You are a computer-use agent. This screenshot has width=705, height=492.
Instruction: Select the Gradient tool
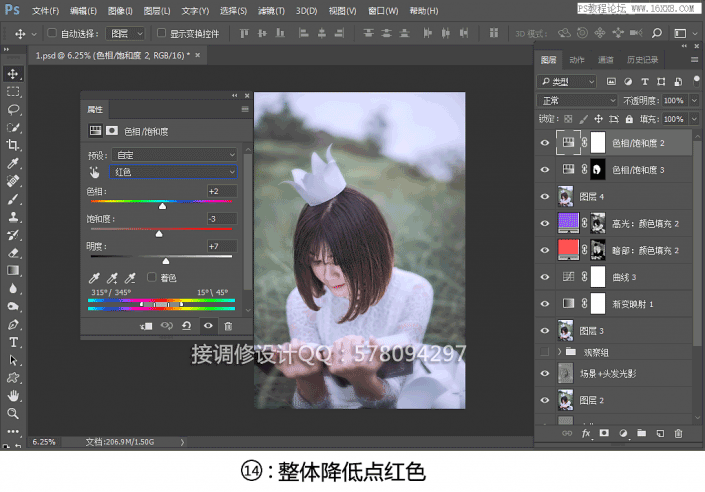pyautogui.click(x=13, y=270)
